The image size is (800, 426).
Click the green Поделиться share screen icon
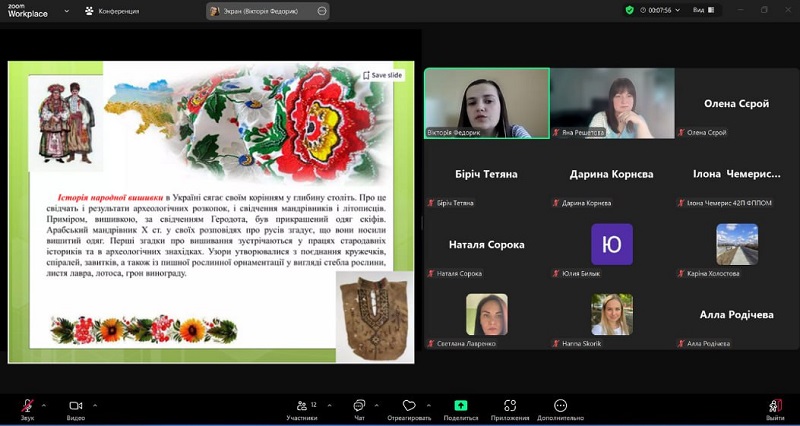[x=460, y=405]
